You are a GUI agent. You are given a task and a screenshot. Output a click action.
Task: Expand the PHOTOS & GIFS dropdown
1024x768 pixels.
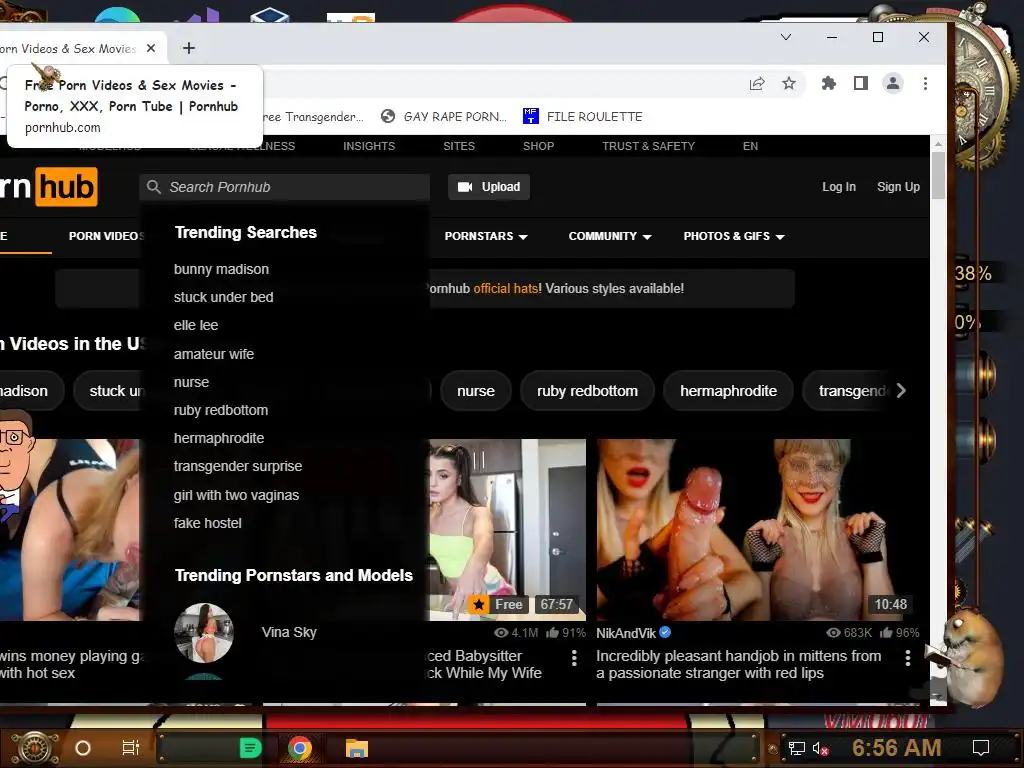pyautogui.click(x=734, y=236)
